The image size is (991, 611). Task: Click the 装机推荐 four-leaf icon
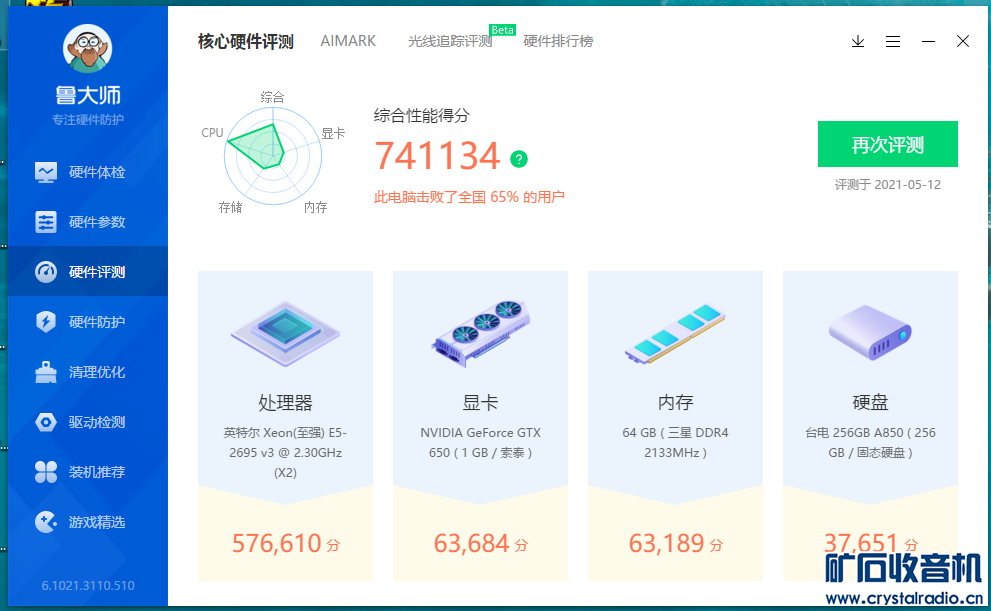coord(46,471)
